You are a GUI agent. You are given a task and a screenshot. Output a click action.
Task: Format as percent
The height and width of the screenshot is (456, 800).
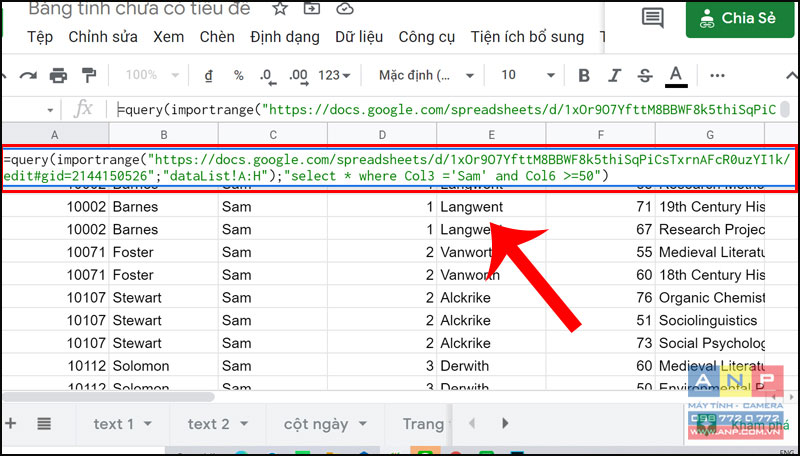(238, 75)
